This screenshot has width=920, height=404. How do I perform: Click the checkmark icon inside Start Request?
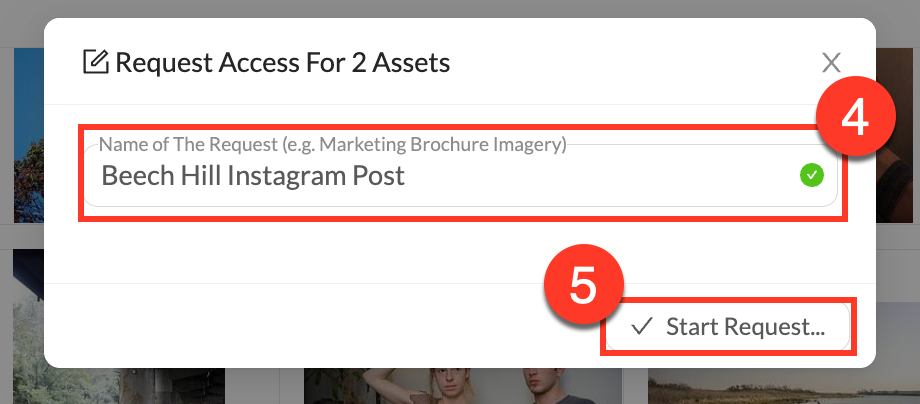(642, 326)
